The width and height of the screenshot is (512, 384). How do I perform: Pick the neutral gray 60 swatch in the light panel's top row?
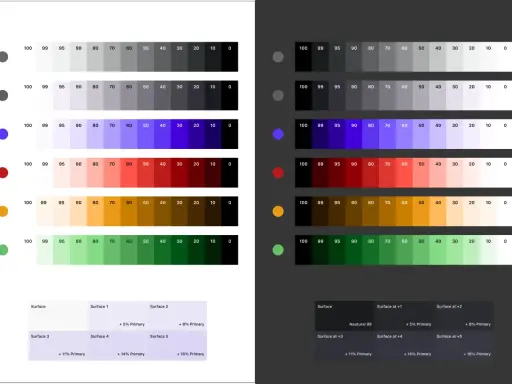point(129,57)
